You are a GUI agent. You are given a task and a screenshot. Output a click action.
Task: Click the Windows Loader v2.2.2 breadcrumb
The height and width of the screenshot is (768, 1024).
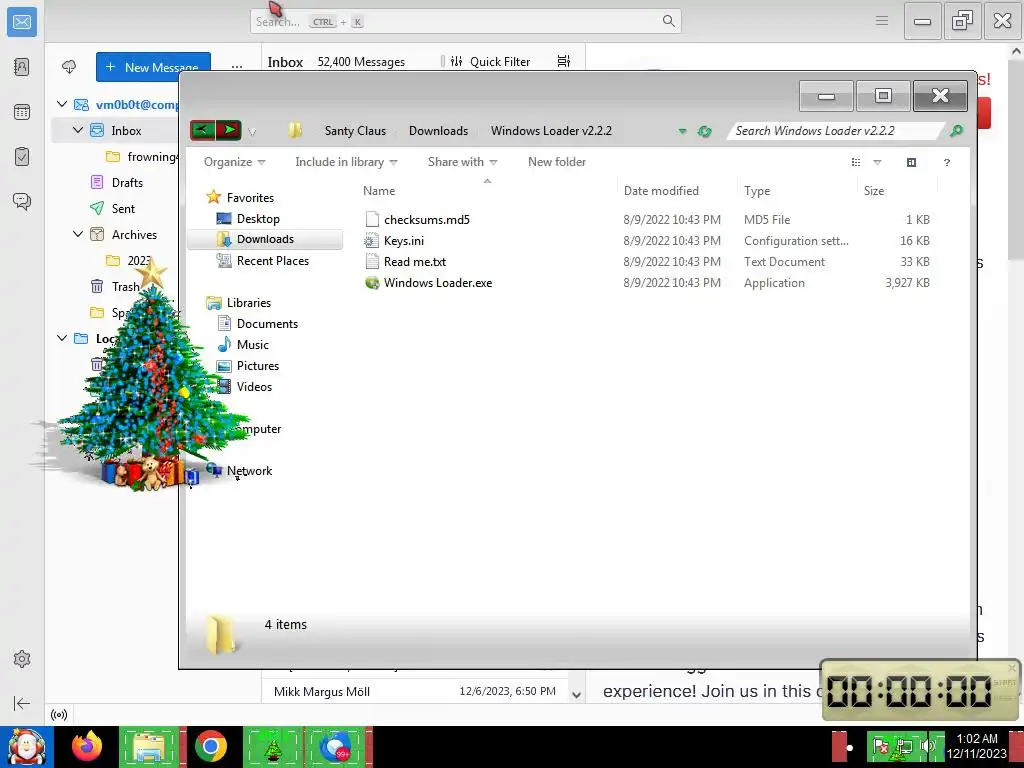tap(551, 131)
